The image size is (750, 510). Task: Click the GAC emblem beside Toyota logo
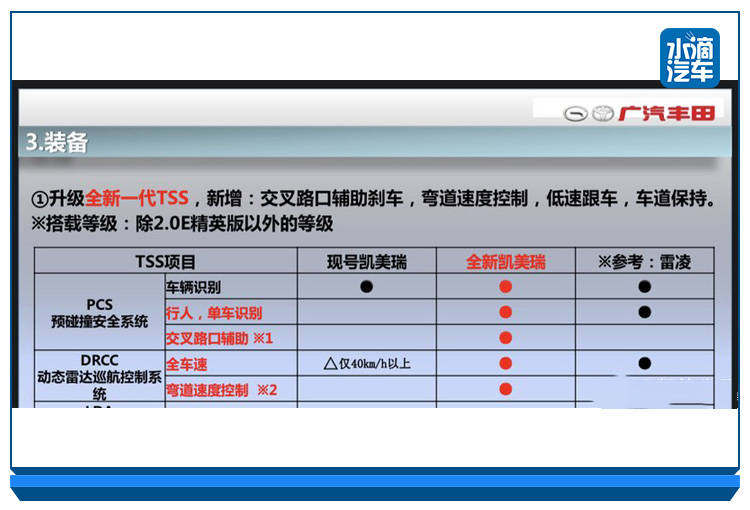point(575,114)
